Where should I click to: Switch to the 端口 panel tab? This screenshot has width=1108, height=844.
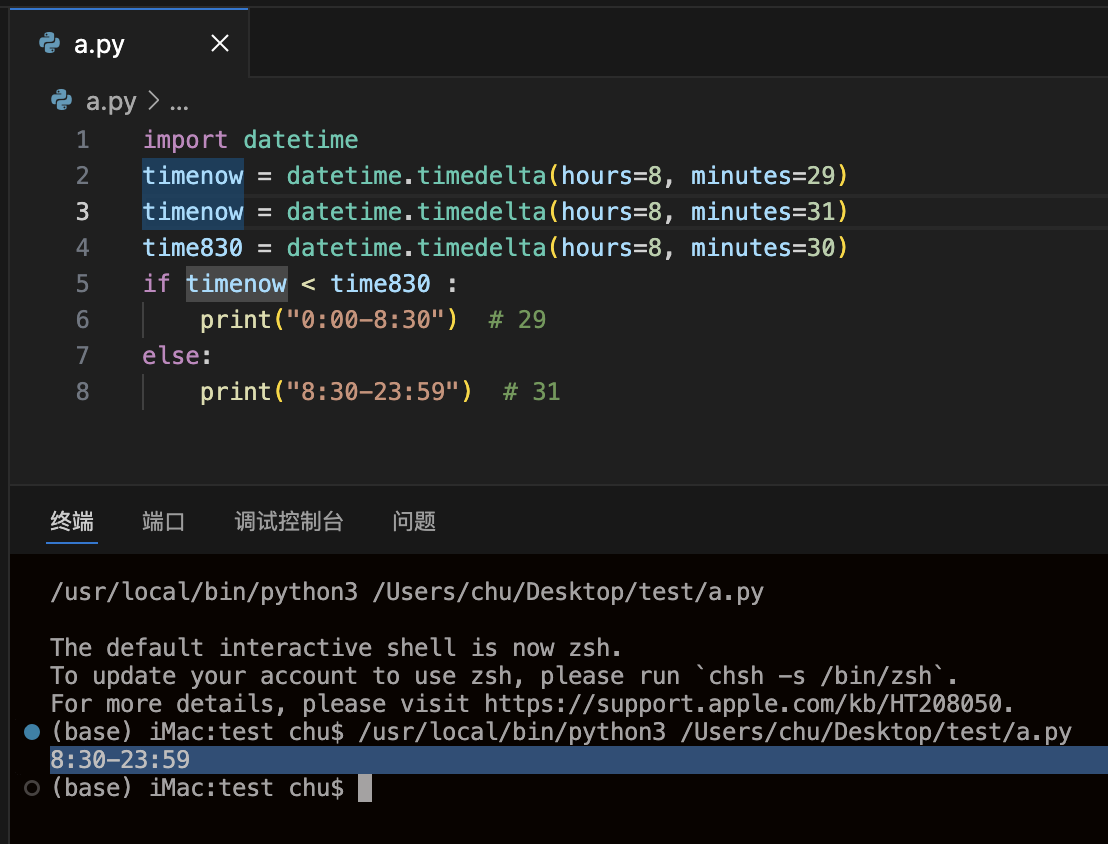coord(163,521)
